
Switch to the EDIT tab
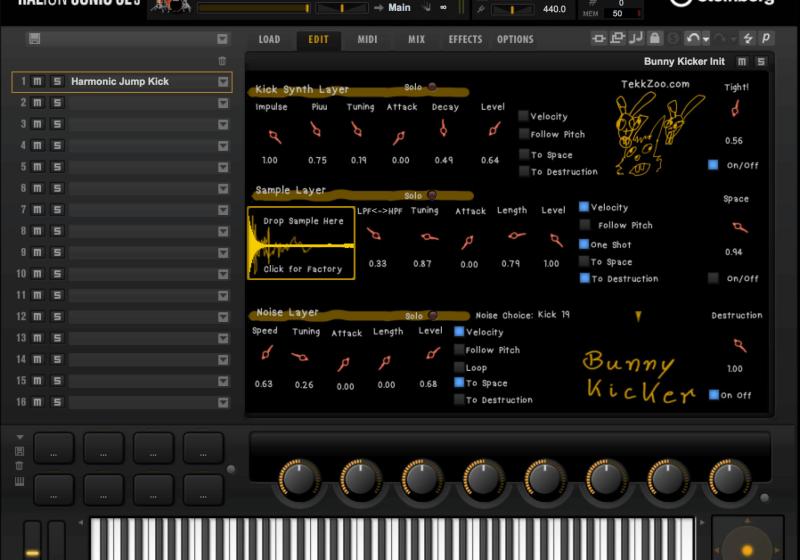coord(318,39)
